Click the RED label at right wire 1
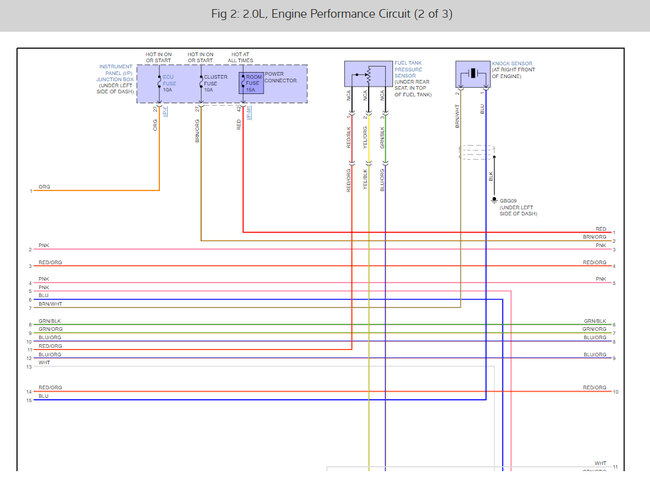This screenshot has height=487, width=650. pyautogui.click(x=601, y=229)
